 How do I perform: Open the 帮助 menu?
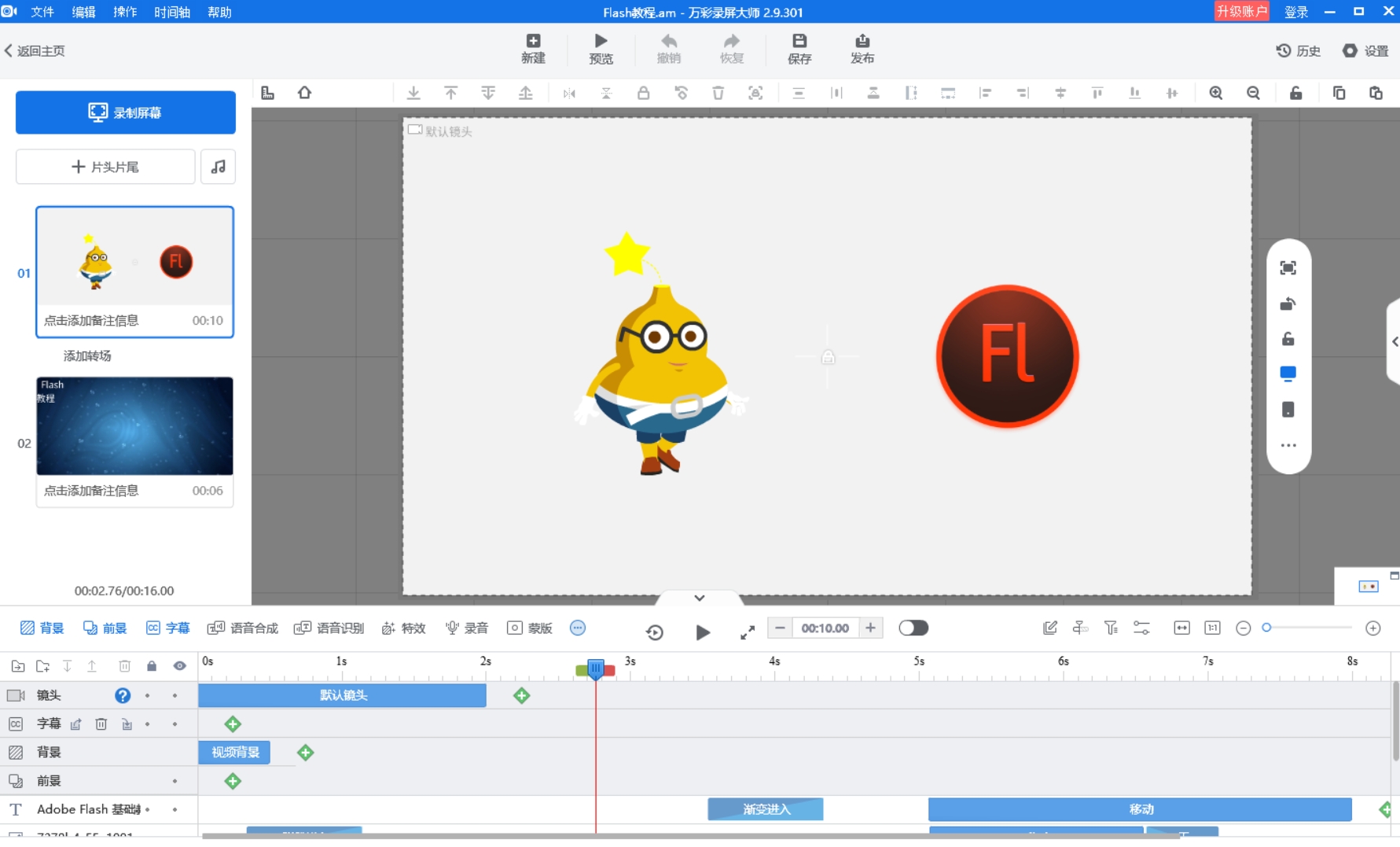[219, 12]
